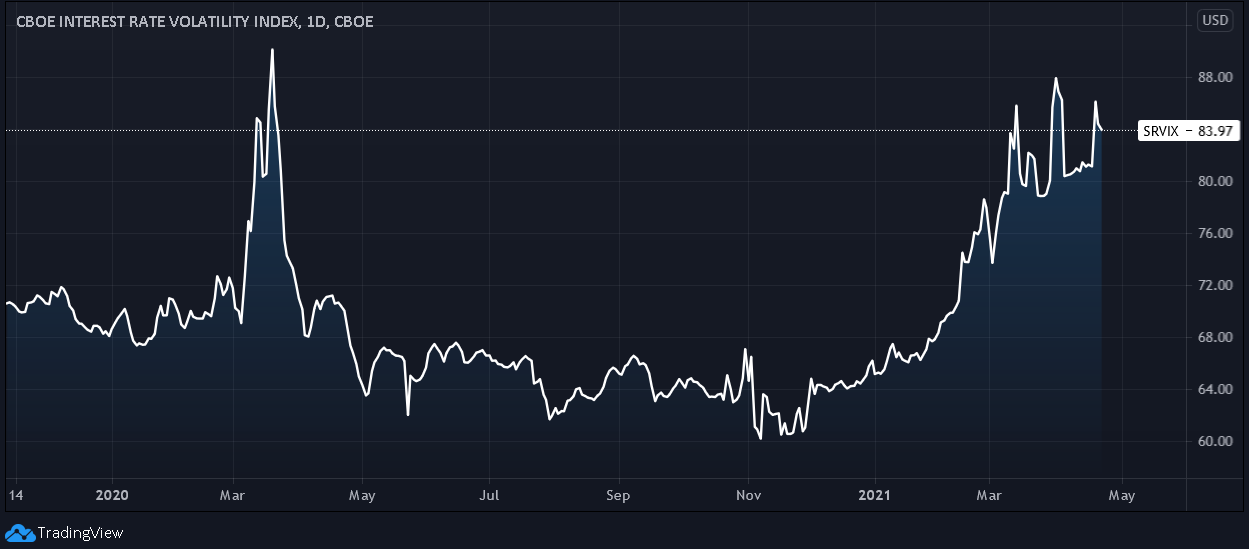Click the March 2020 peak on the chart line

[272, 50]
